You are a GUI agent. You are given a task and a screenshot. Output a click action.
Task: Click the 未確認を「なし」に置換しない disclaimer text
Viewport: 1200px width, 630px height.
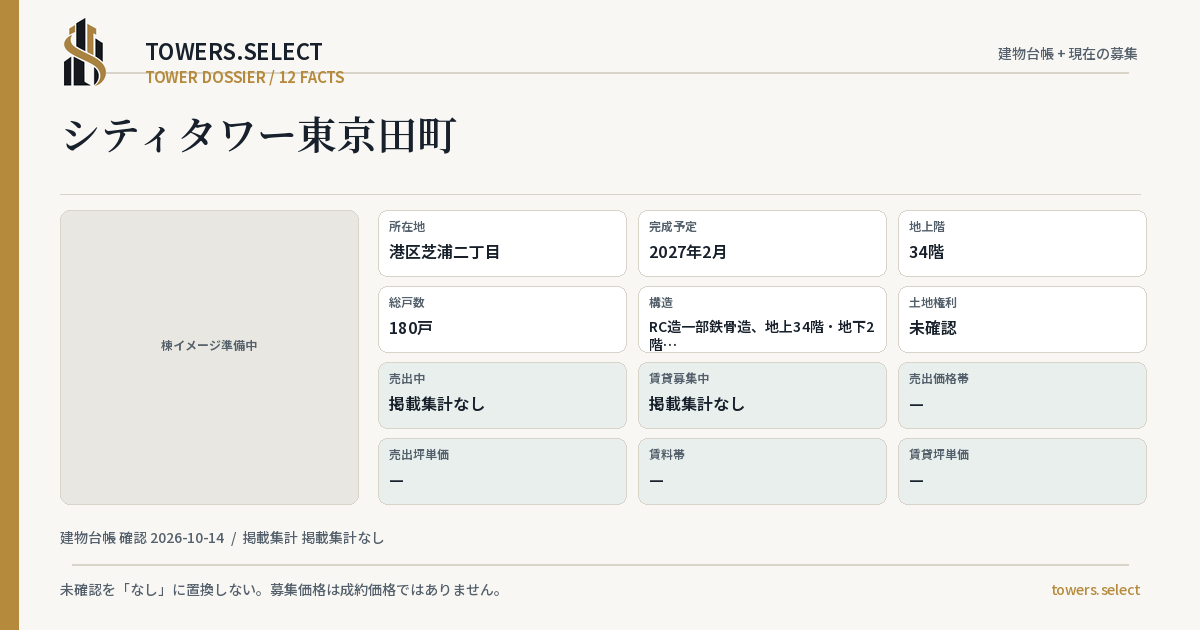pos(281,589)
